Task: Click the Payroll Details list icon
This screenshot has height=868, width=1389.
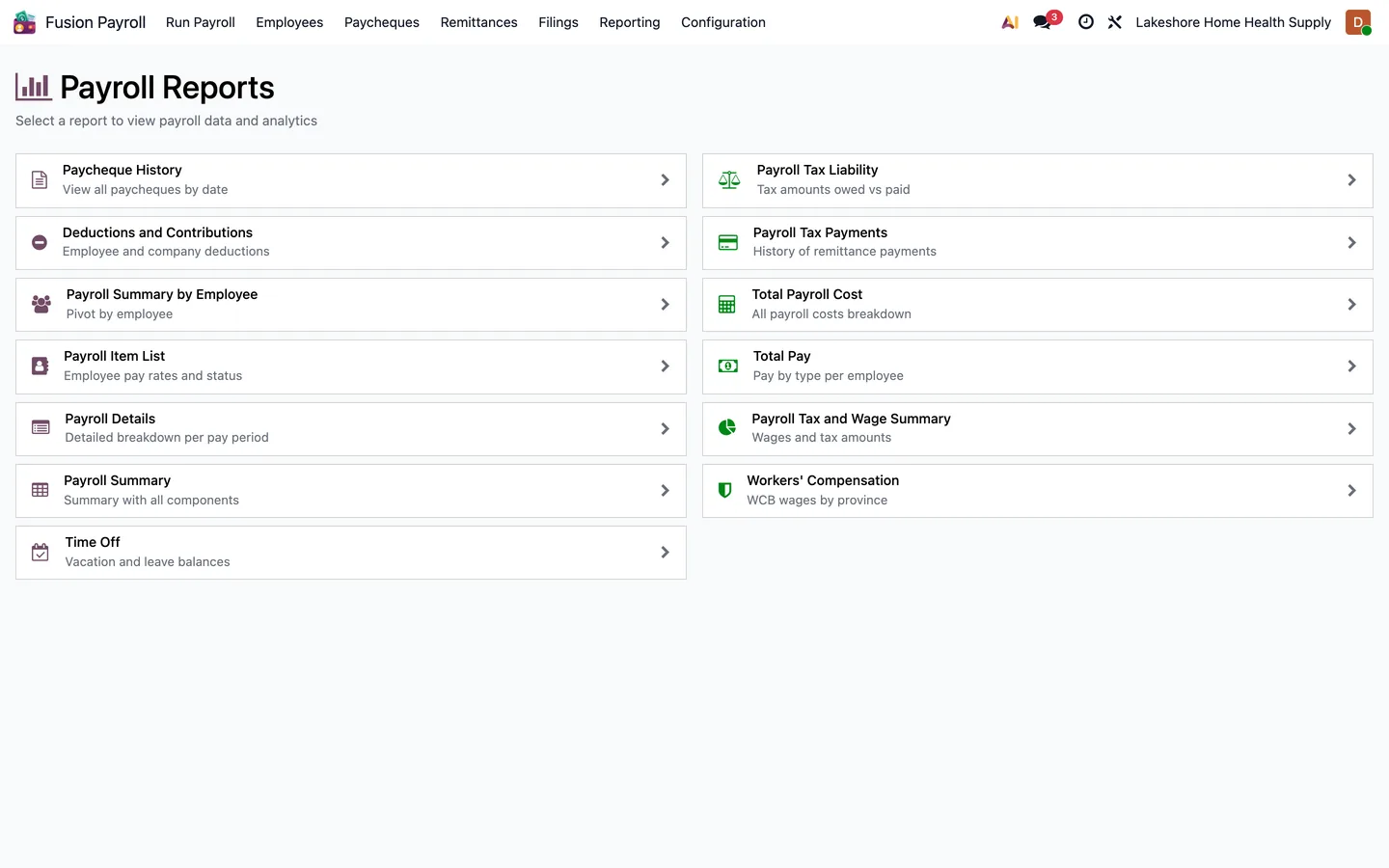Action: click(41, 428)
